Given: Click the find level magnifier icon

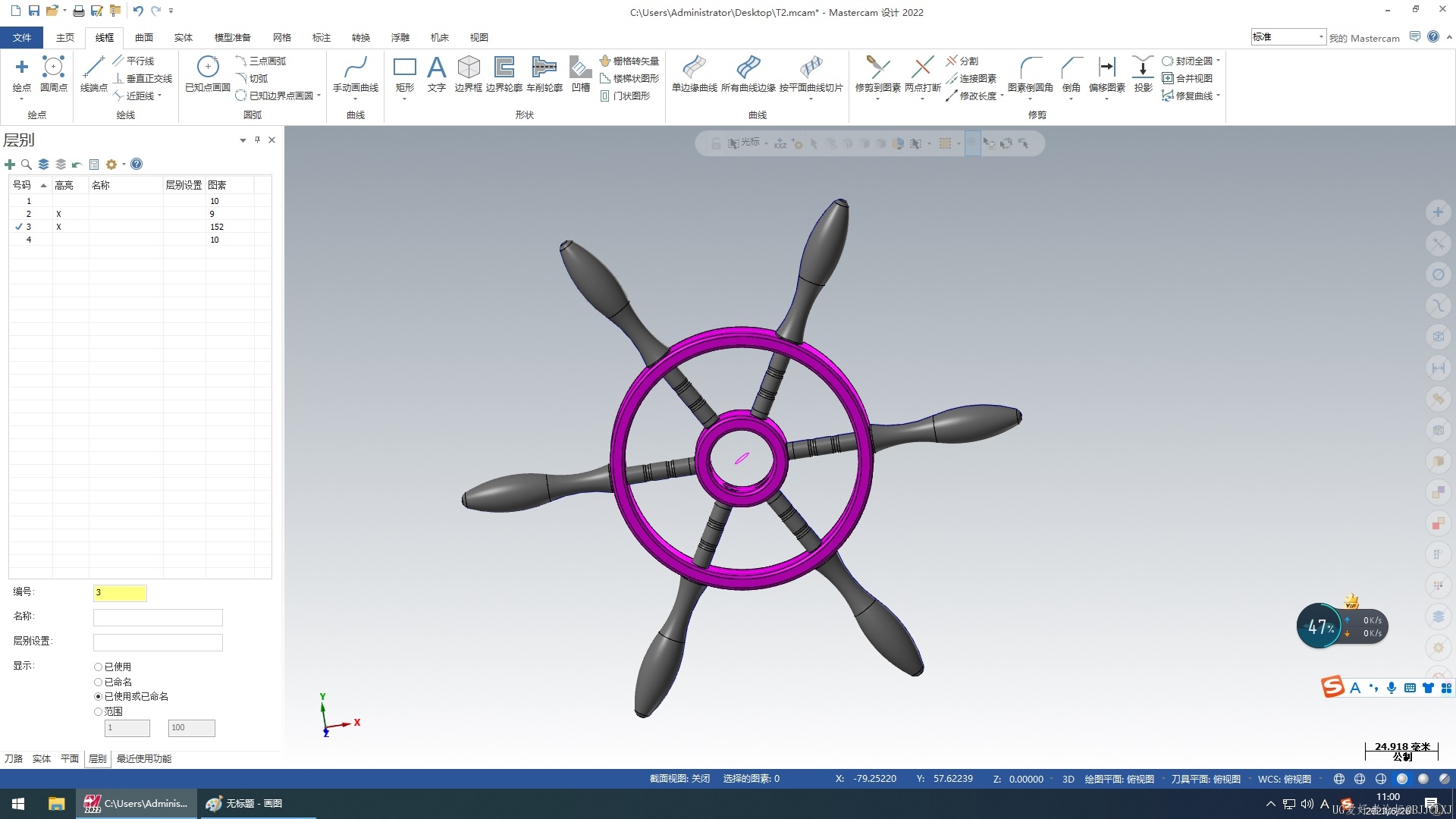Looking at the screenshot, I should 27,165.
